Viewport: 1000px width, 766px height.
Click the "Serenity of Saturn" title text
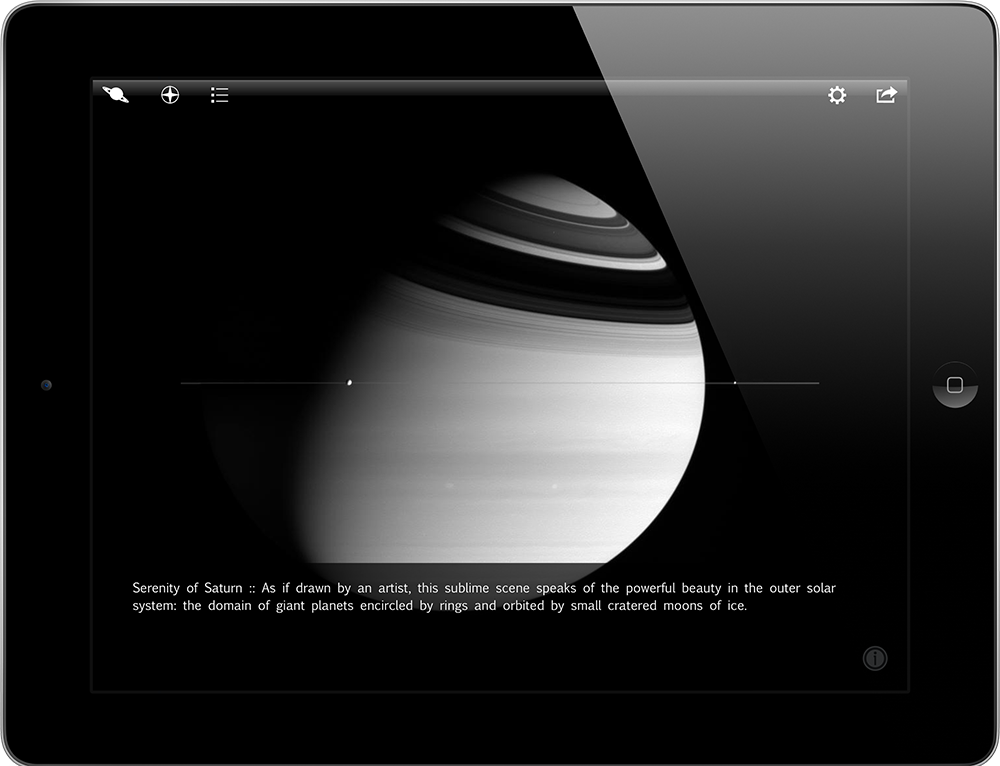pyautogui.click(x=187, y=588)
